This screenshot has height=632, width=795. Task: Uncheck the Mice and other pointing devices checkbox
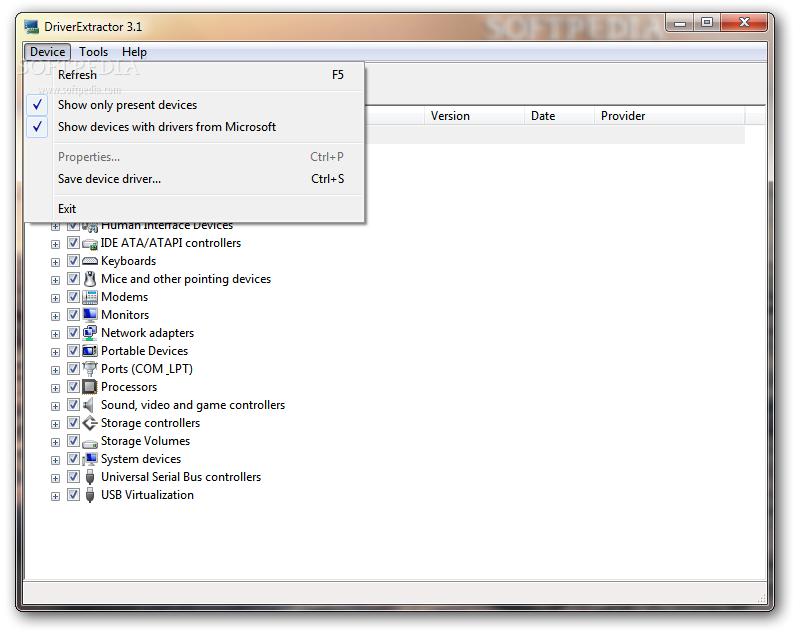pos(73,279)
